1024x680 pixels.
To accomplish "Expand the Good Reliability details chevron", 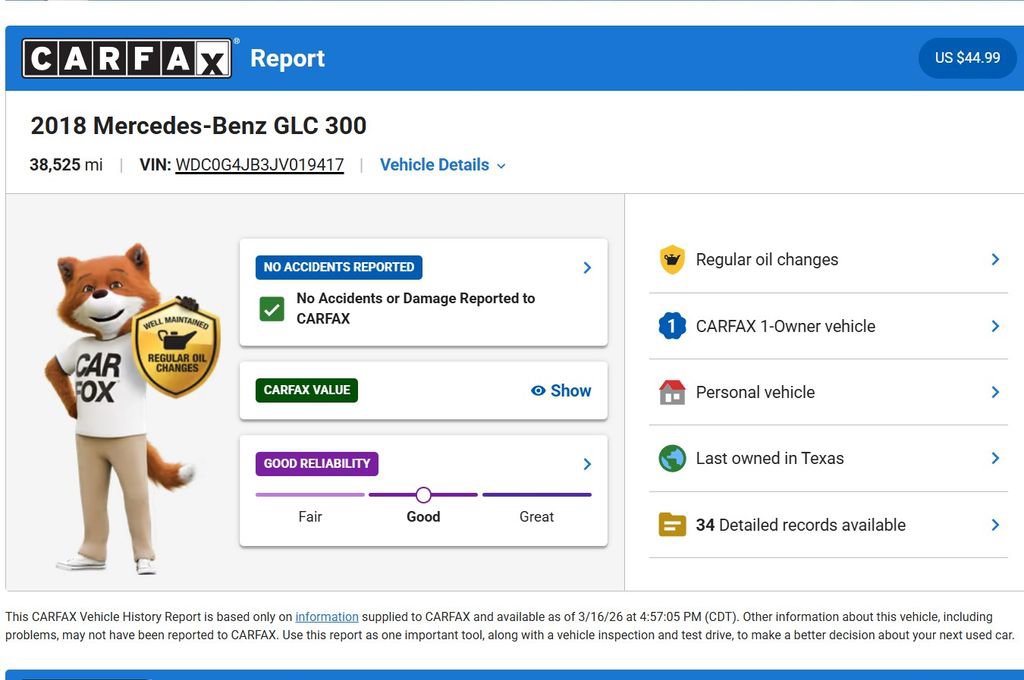I will [x=587, y=463].
